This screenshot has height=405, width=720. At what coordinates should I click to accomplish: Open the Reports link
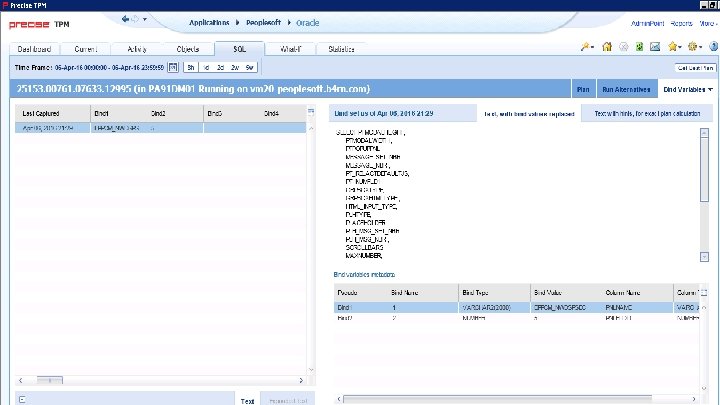click(x=681, y=23)
